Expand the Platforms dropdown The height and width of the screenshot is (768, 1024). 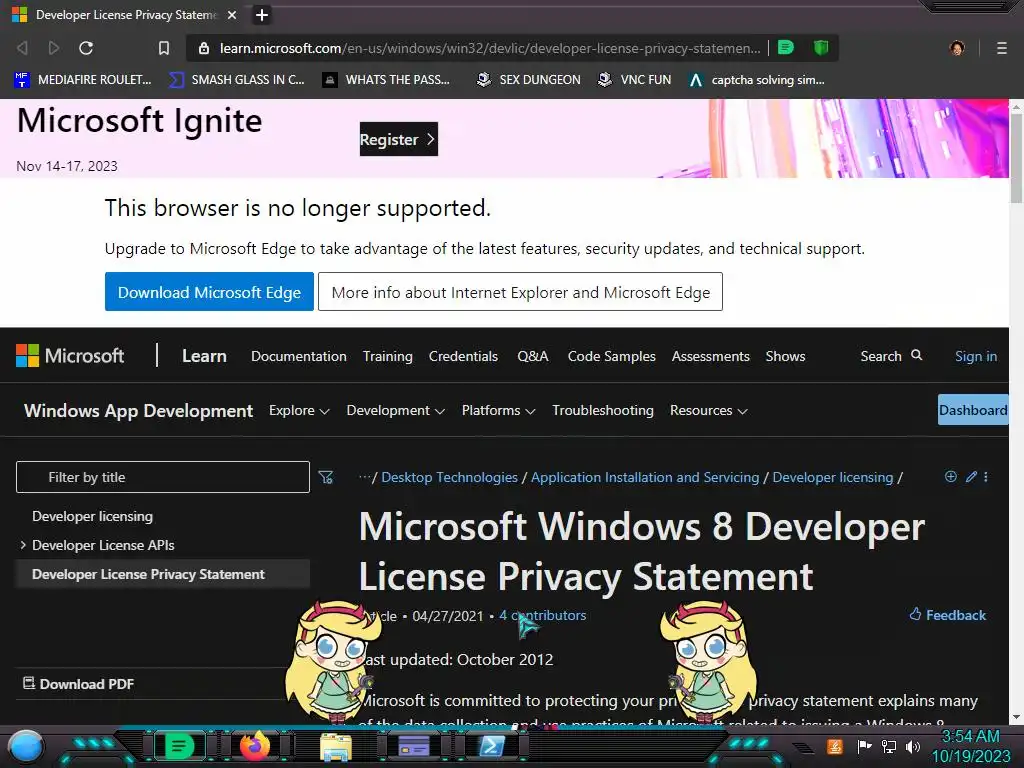498,410
